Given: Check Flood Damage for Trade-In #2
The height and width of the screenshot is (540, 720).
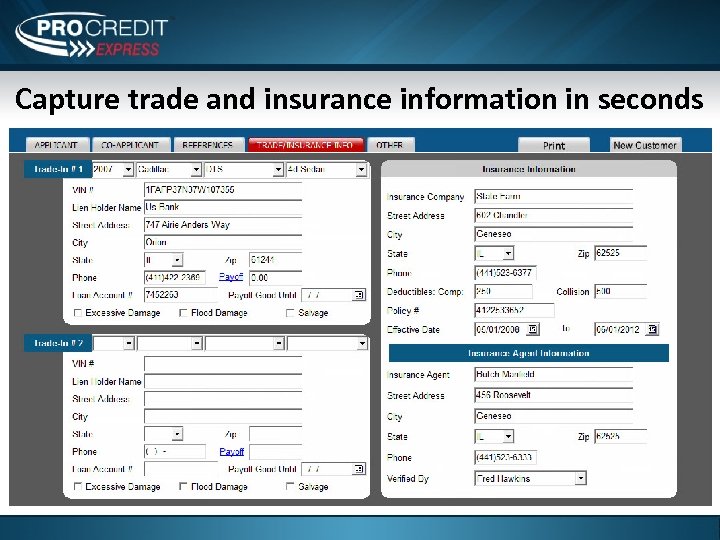Looking at the screenshot, I should (183, 486).
